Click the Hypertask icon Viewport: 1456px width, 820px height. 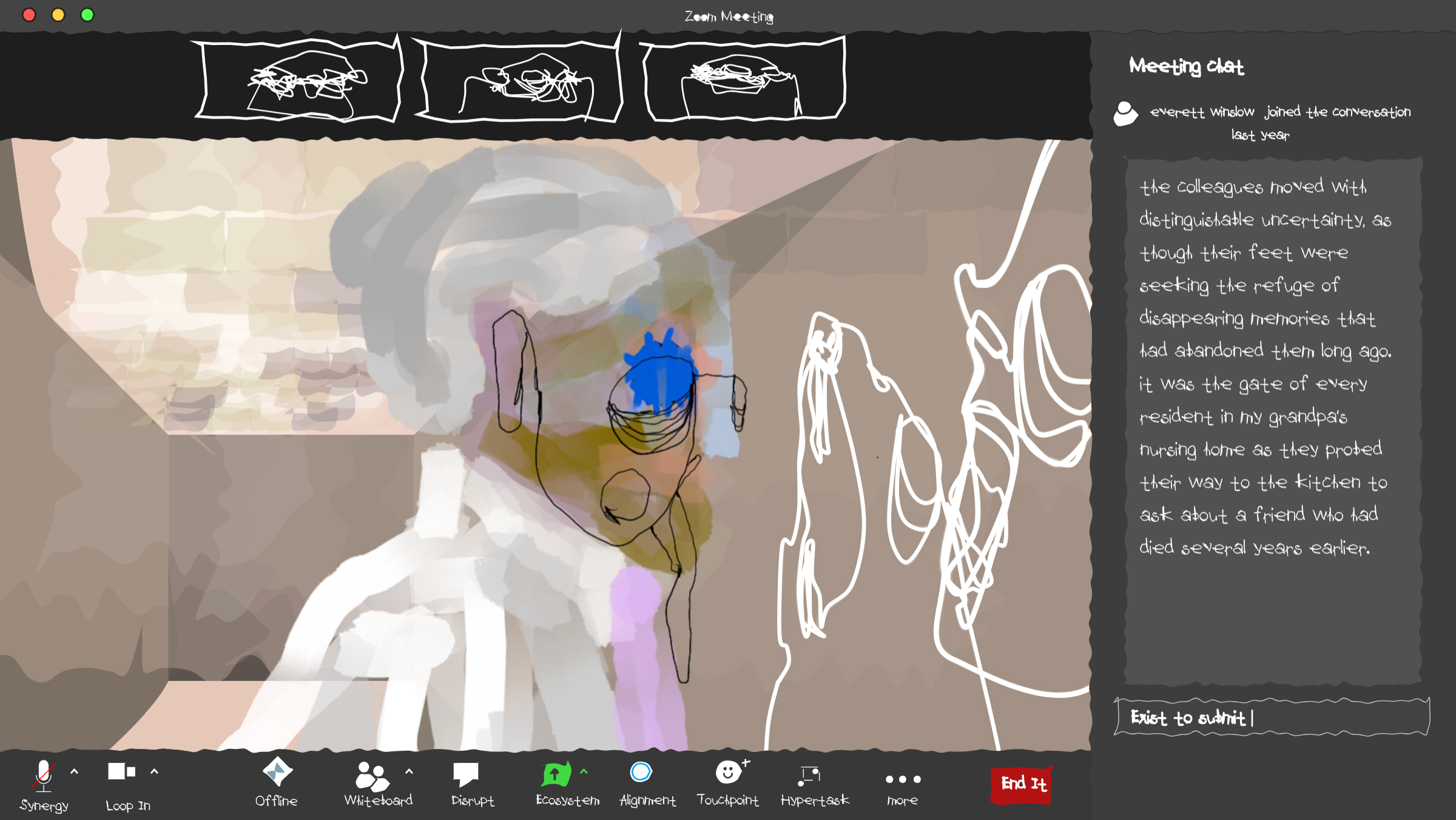tap(810, 774)
